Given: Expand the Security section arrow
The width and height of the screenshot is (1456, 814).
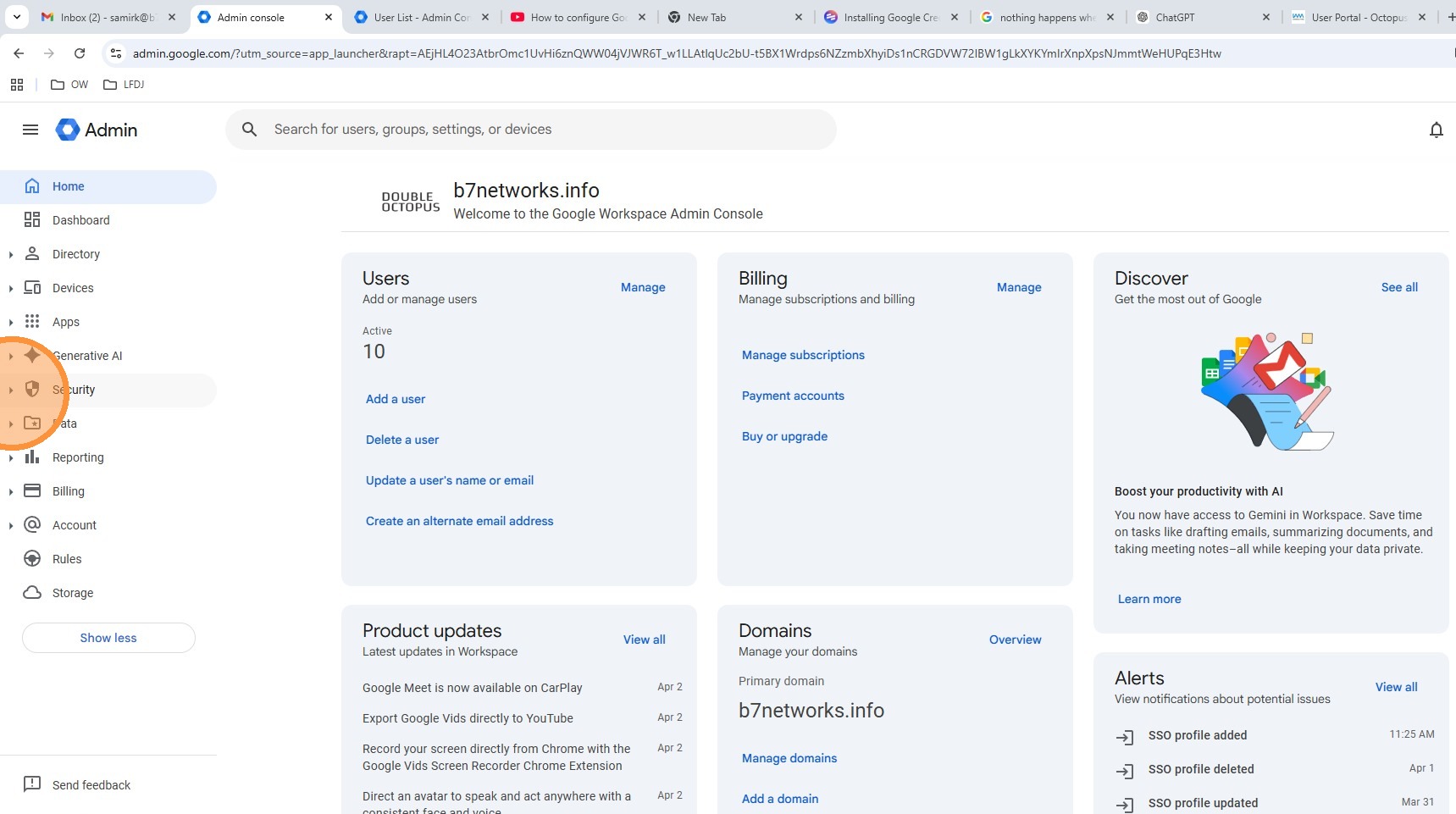Looking at the screenshot, I should (10, 390).
